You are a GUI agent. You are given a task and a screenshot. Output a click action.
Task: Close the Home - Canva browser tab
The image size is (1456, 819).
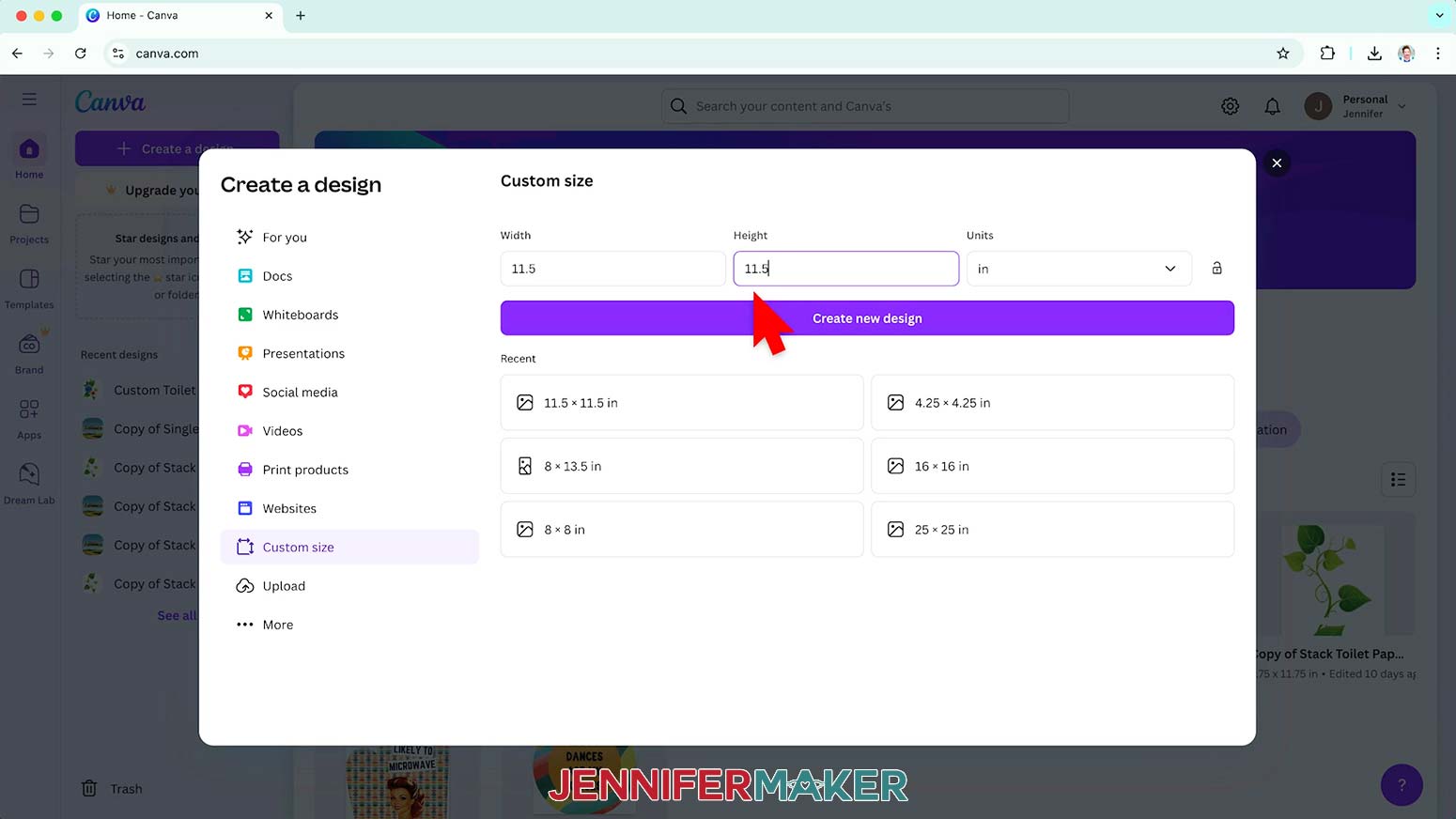tap(269, 15)
